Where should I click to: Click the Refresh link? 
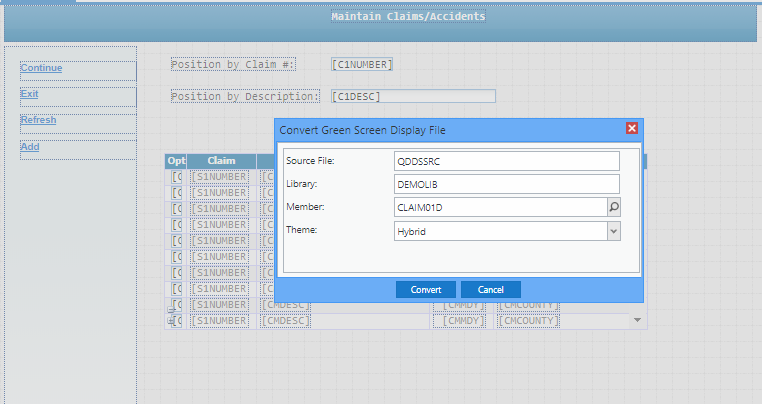coord(38,120)
